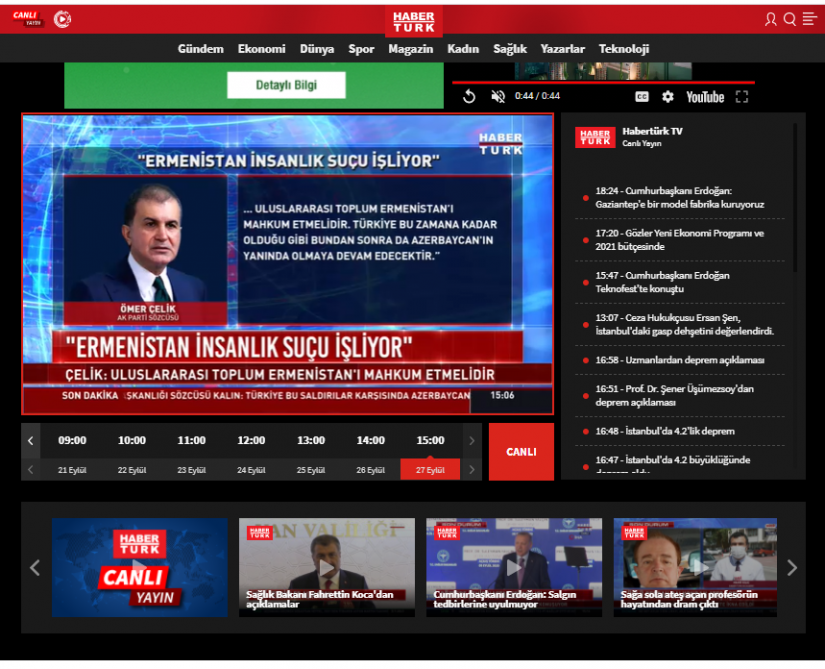
Task: Enter fullscreen on the YouTube player
Action: pos(742,96)
